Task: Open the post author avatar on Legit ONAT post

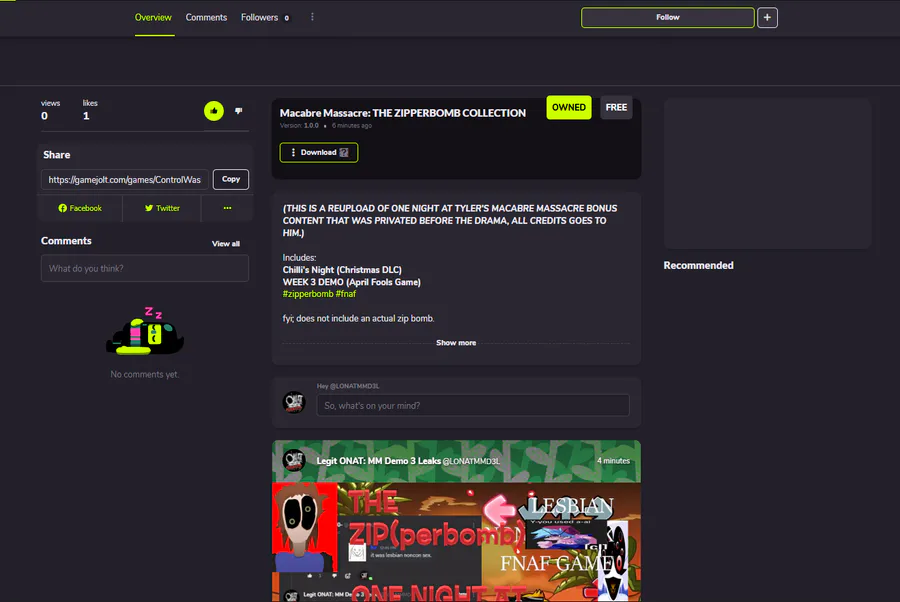Action: click(294, 460)
